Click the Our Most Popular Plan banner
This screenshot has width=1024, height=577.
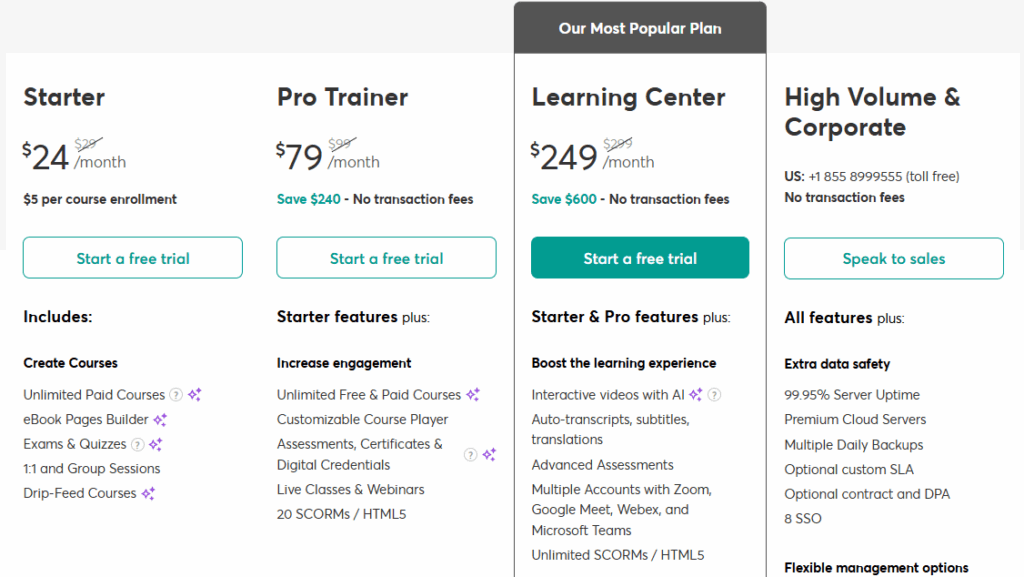tap(640, 28)
